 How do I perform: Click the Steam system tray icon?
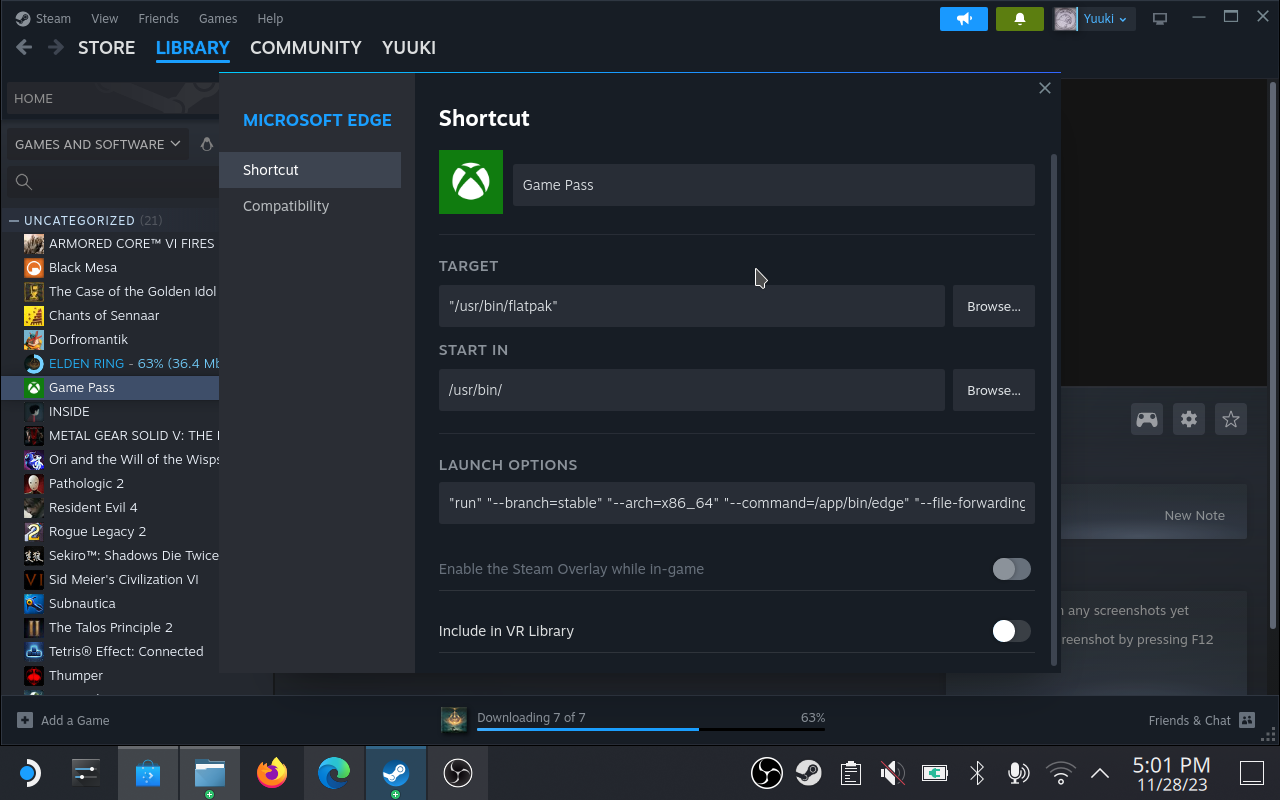tap(809, 773)
